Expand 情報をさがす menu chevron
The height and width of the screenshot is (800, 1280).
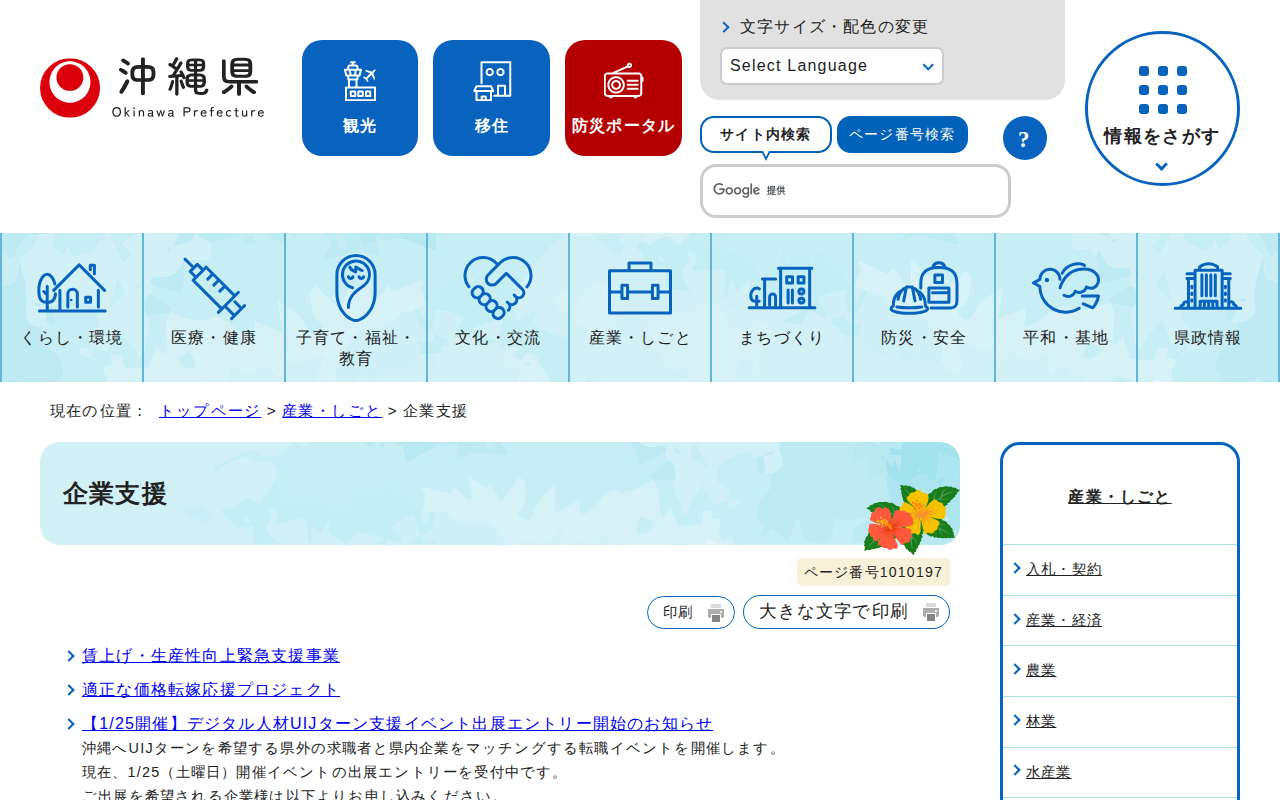pyautogui.click(x=1161, y=166)
